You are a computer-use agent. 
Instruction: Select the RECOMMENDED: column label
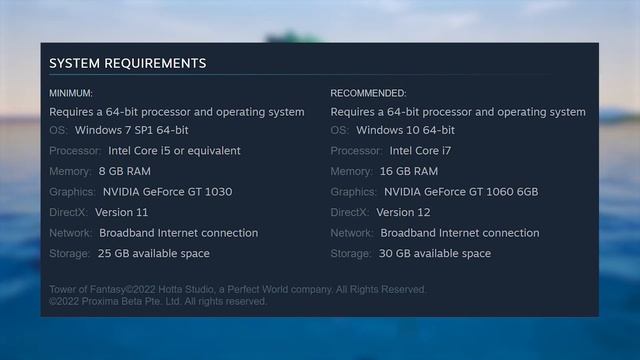[x=368, y=93]
